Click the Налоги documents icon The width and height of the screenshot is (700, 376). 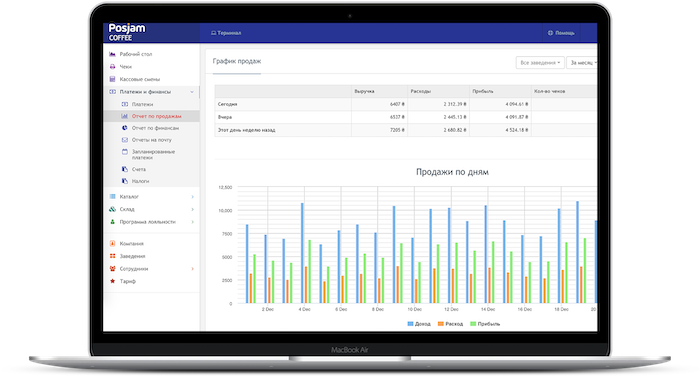(125, 181)
